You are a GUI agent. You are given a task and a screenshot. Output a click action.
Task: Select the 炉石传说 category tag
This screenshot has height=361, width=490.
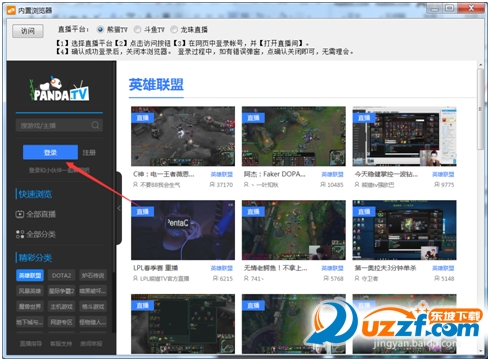[x=93, y=275]
